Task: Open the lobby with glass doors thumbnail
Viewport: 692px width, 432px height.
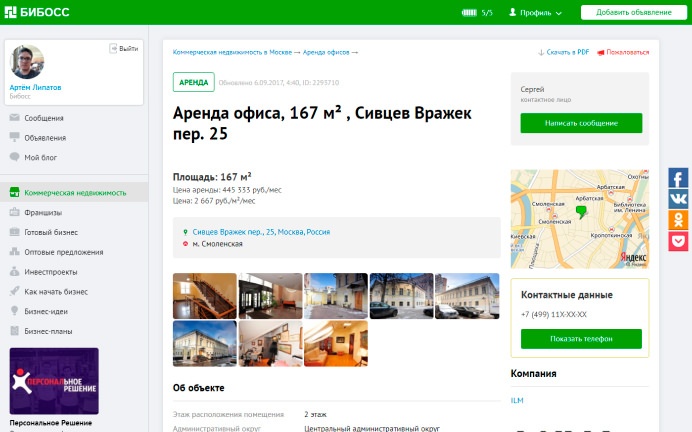Action: [x=271, y=296]
